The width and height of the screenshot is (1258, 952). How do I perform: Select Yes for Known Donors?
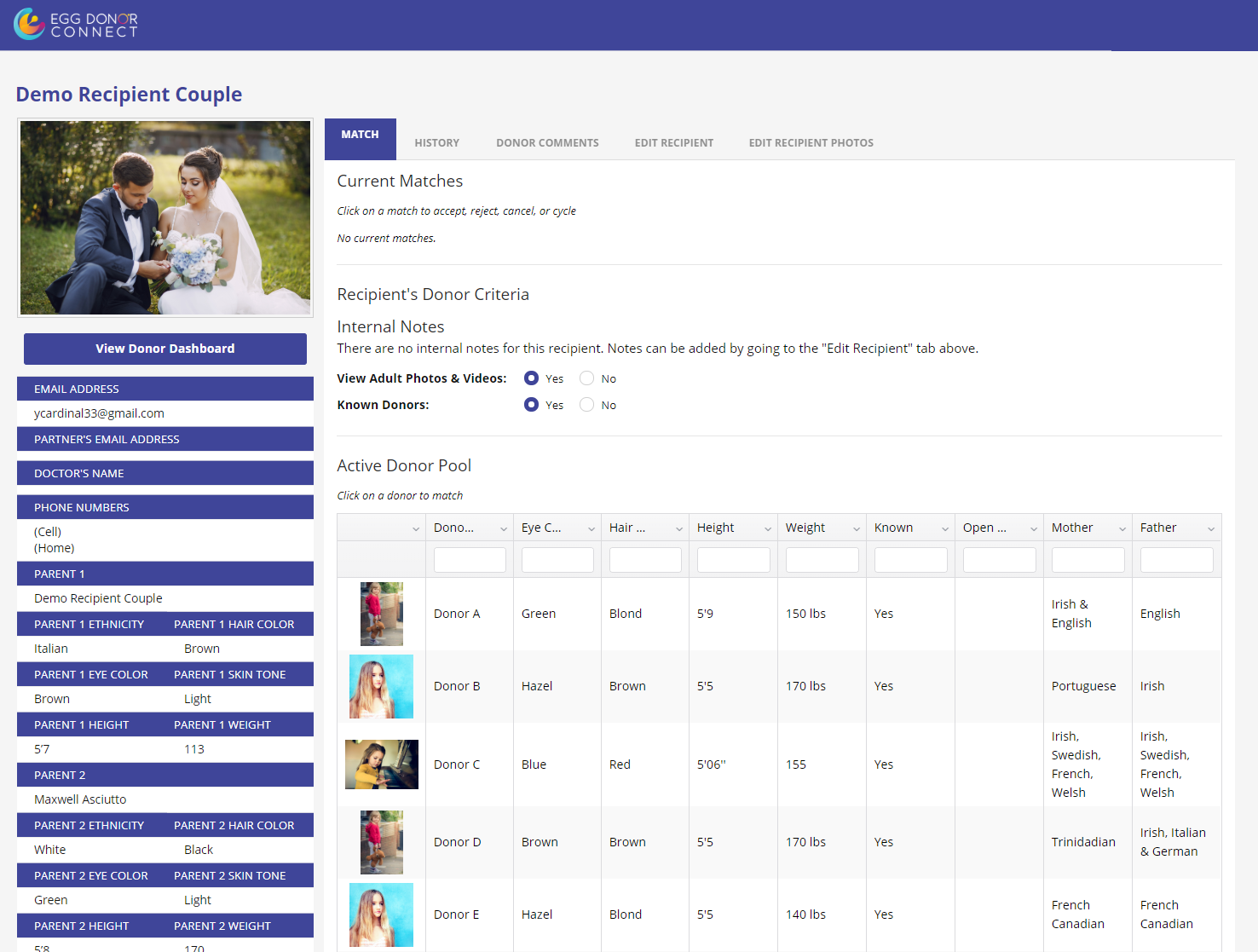531,405
